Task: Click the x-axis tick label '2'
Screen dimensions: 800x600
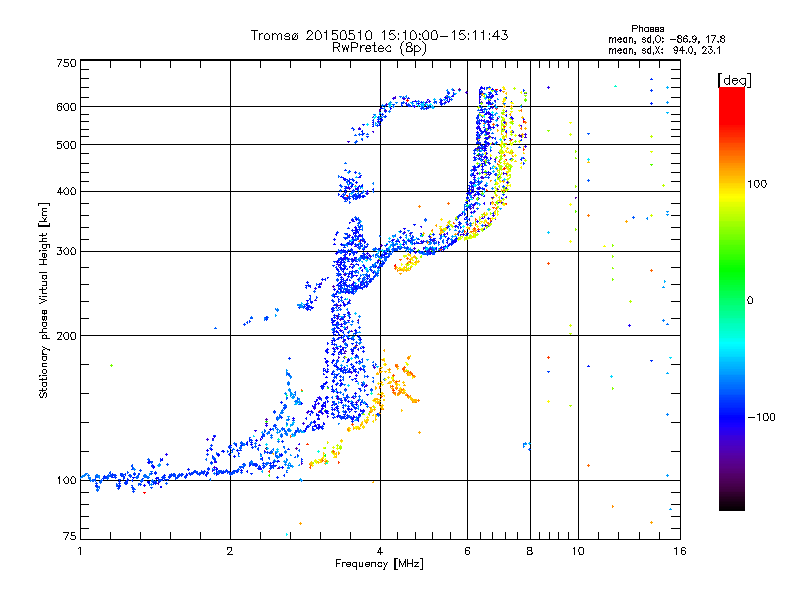Action: tap(230, 551)
